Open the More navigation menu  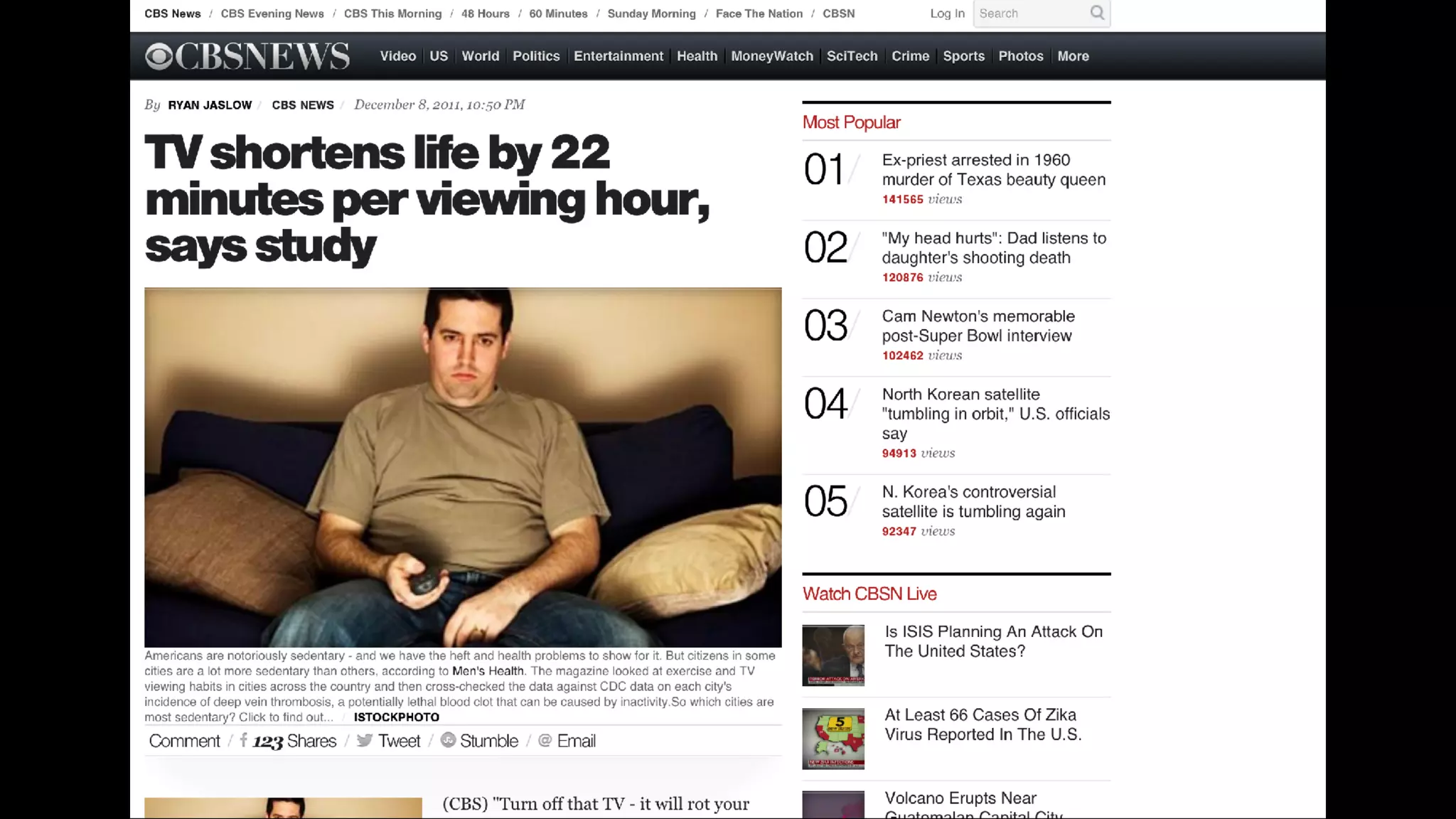(1073, 56)
